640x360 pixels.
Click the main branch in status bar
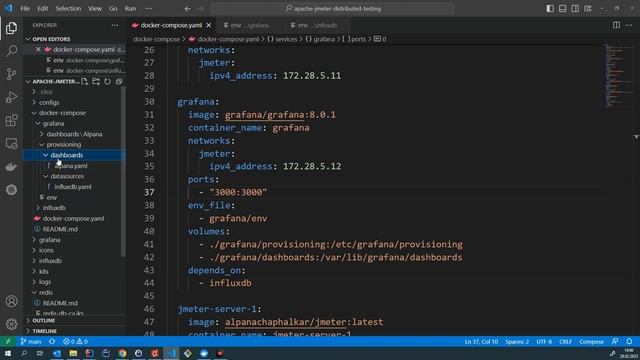coord(31,341)
